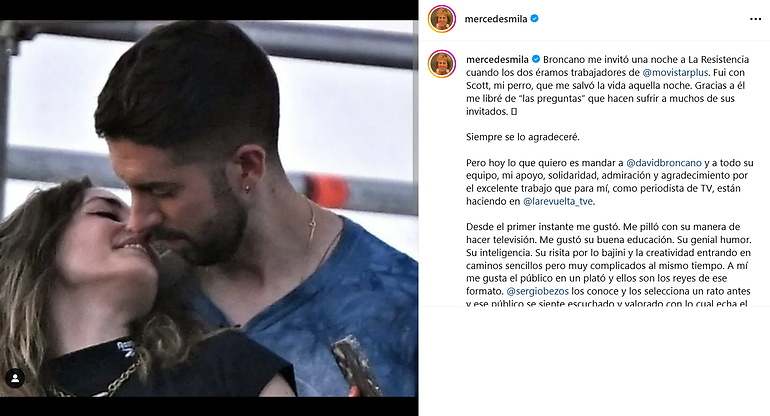Viewport: 770px width, 416px height.
Task: Click the verified badge in the caption
Action: (536, 59)
